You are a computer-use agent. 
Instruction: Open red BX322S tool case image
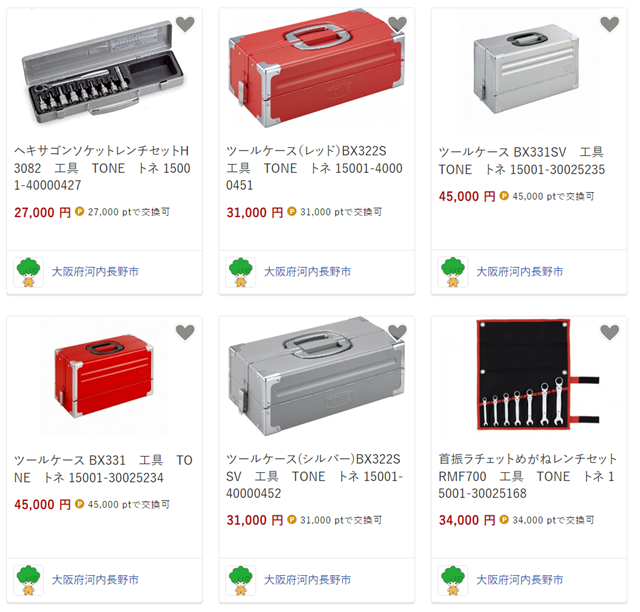(316, 69)
